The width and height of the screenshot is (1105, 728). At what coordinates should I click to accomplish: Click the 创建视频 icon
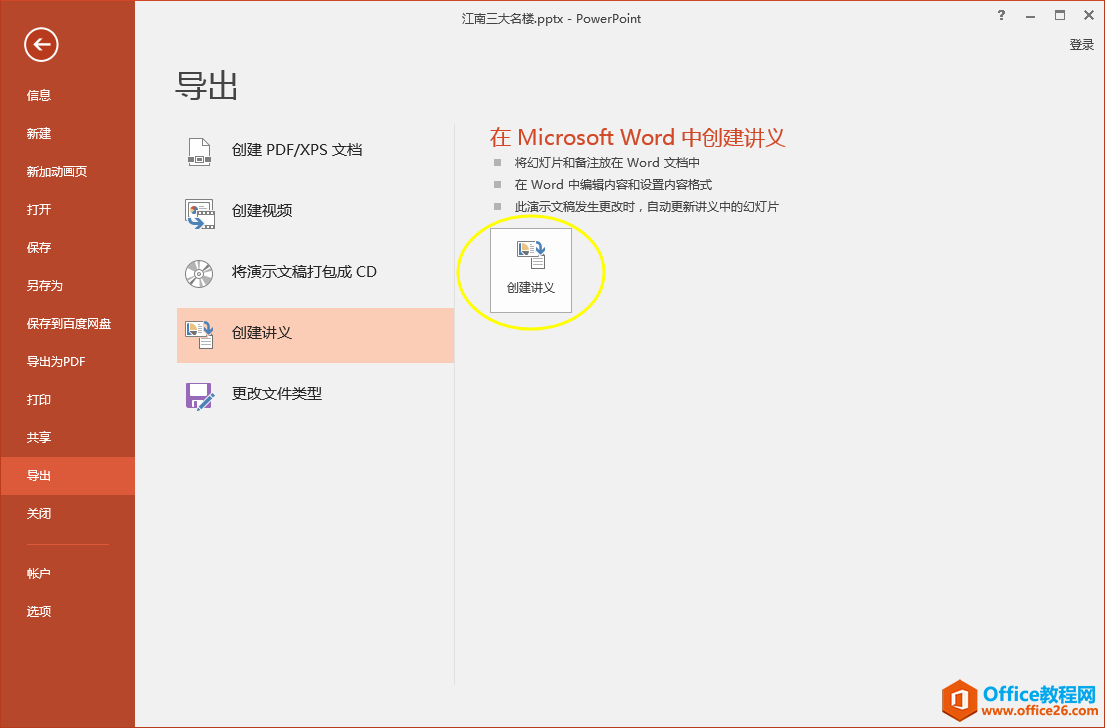pyautogui.click(x=199, y=211)
